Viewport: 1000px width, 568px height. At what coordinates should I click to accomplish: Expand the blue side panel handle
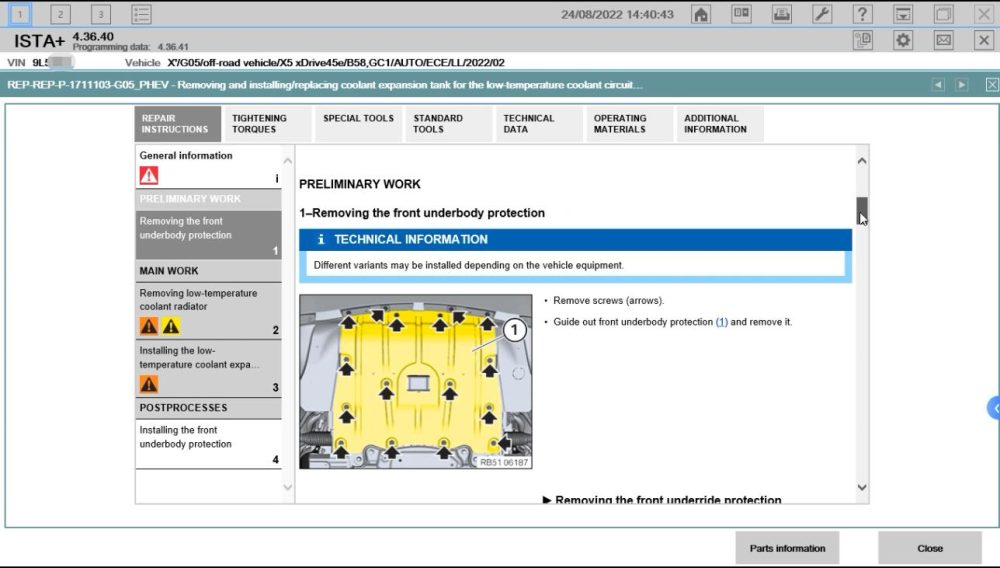coord(994,408)
